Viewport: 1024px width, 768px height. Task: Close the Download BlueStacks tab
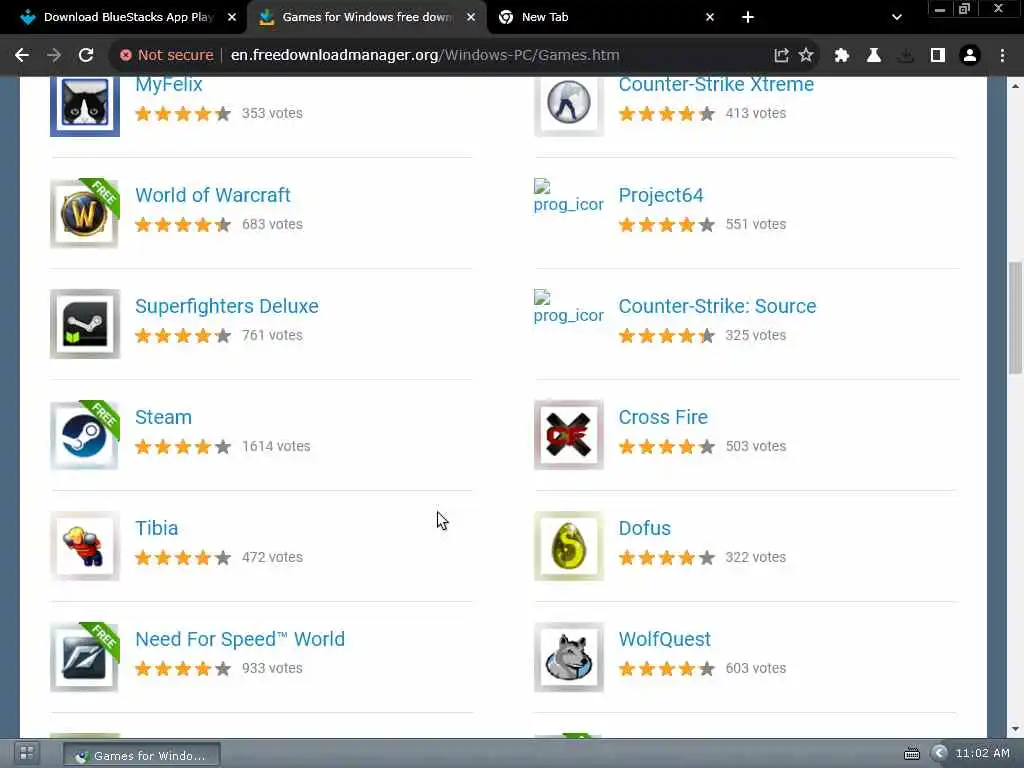tap(232, 18)
